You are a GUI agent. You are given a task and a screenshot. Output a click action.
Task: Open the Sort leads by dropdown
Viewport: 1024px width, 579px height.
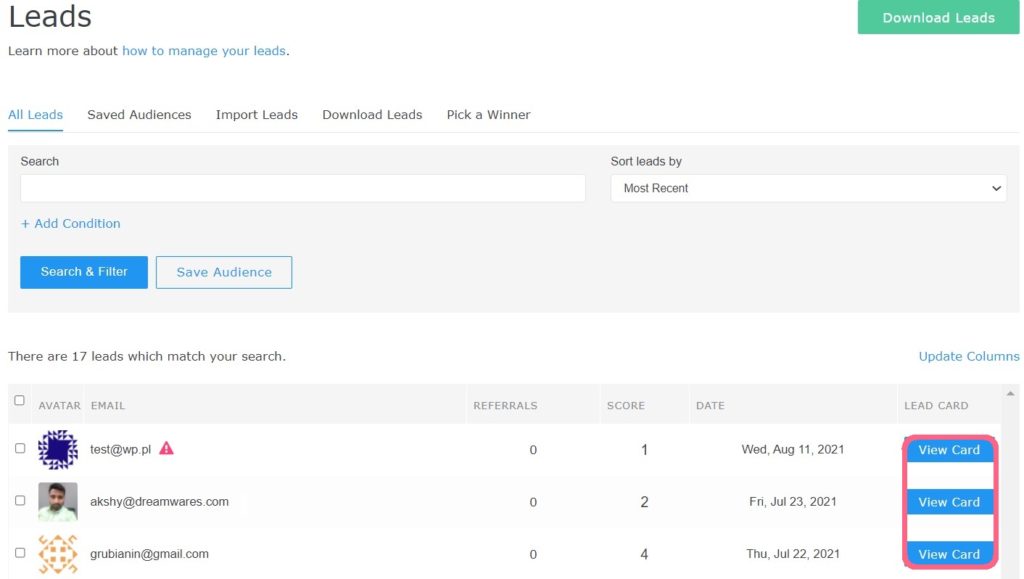click(x=808, y=188)
